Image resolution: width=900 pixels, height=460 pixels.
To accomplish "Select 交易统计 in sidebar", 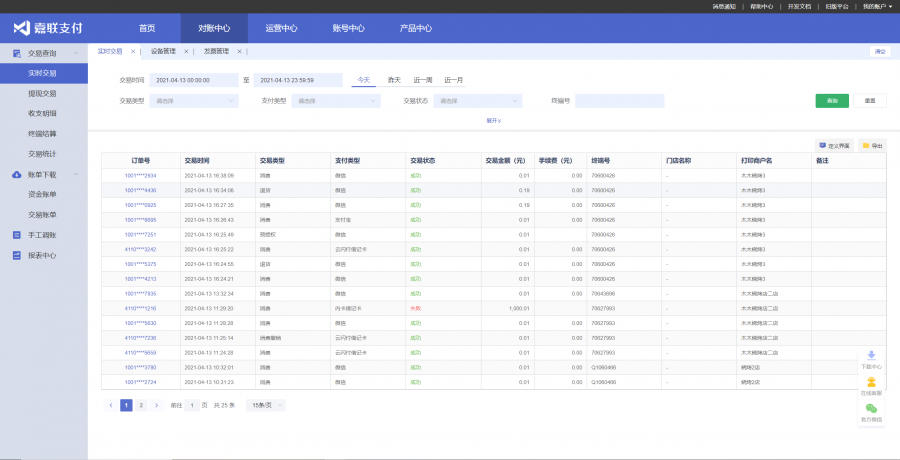I will pos(44,154).
